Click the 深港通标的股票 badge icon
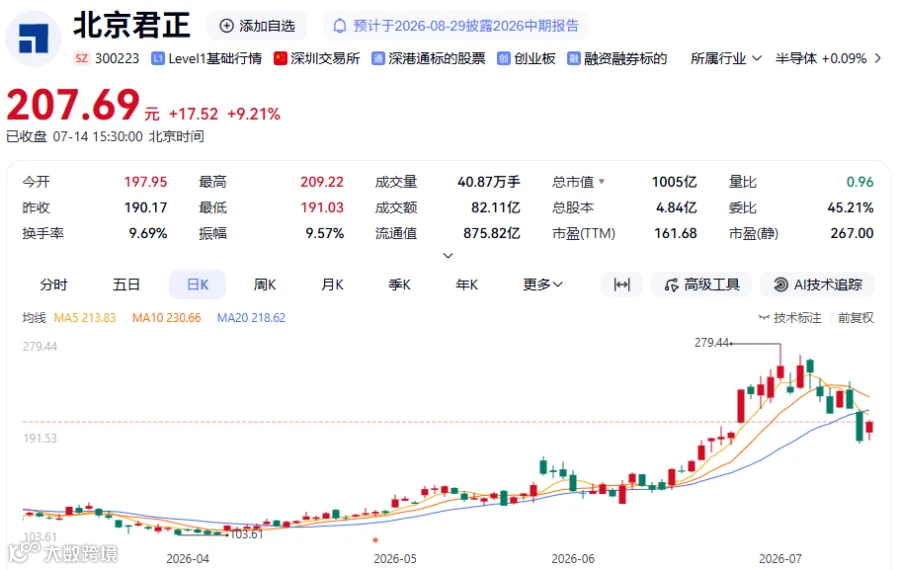Image resolution: width=900 pixels, height=570 pixels. (x=378, y=59)
